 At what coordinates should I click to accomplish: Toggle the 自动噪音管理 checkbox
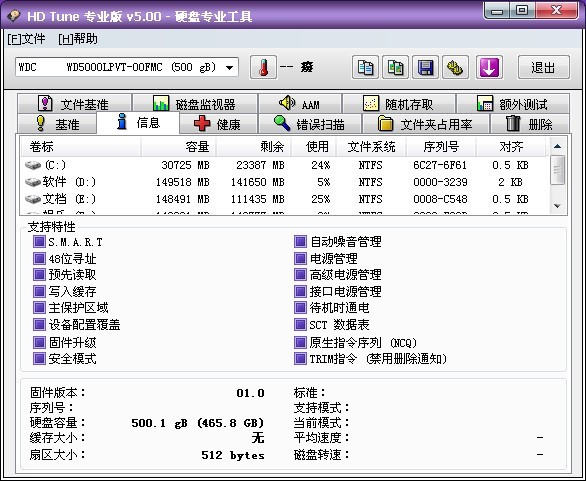[300, 242]
